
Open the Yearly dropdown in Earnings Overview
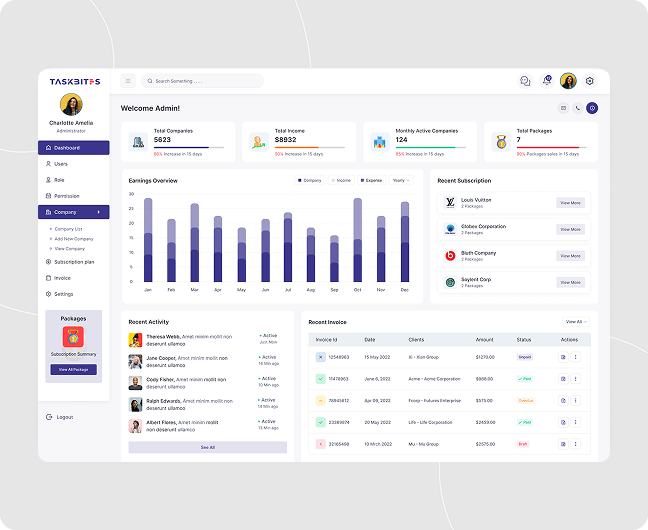[401, 181]
